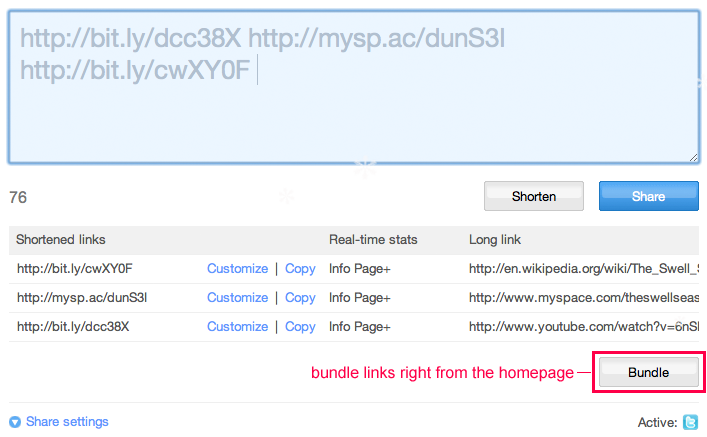Click the textarea resize handle corner
Viewport: 707px width, 437px height.
click(693, 157)
